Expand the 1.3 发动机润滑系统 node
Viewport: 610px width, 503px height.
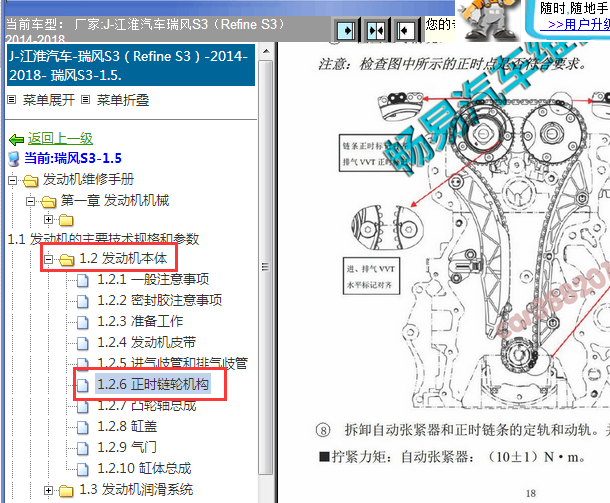pyautogui.click(x=48, y=491)
